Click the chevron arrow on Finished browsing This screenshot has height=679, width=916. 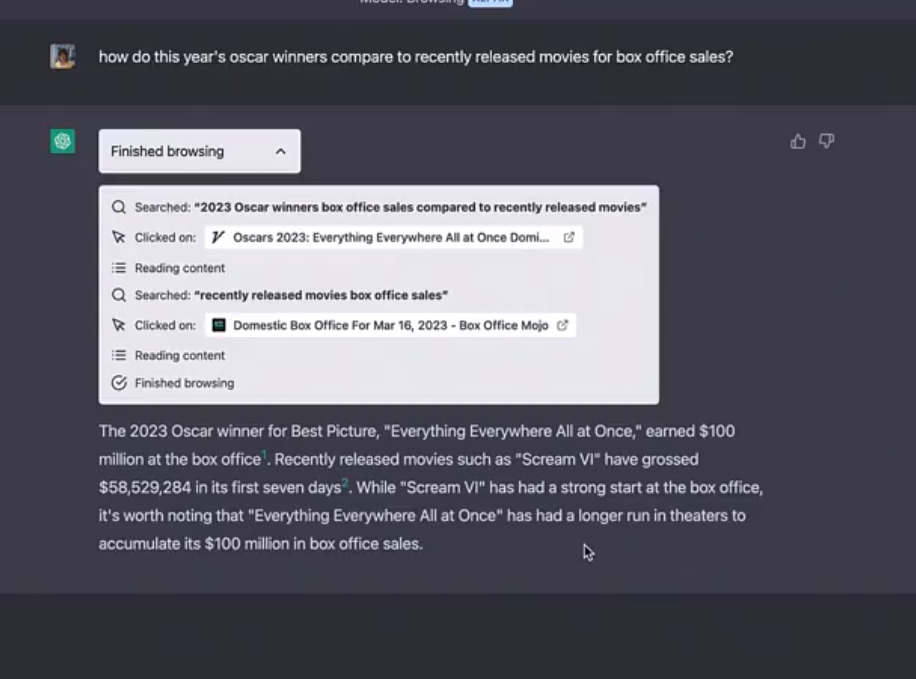click(x=280, y=151)
